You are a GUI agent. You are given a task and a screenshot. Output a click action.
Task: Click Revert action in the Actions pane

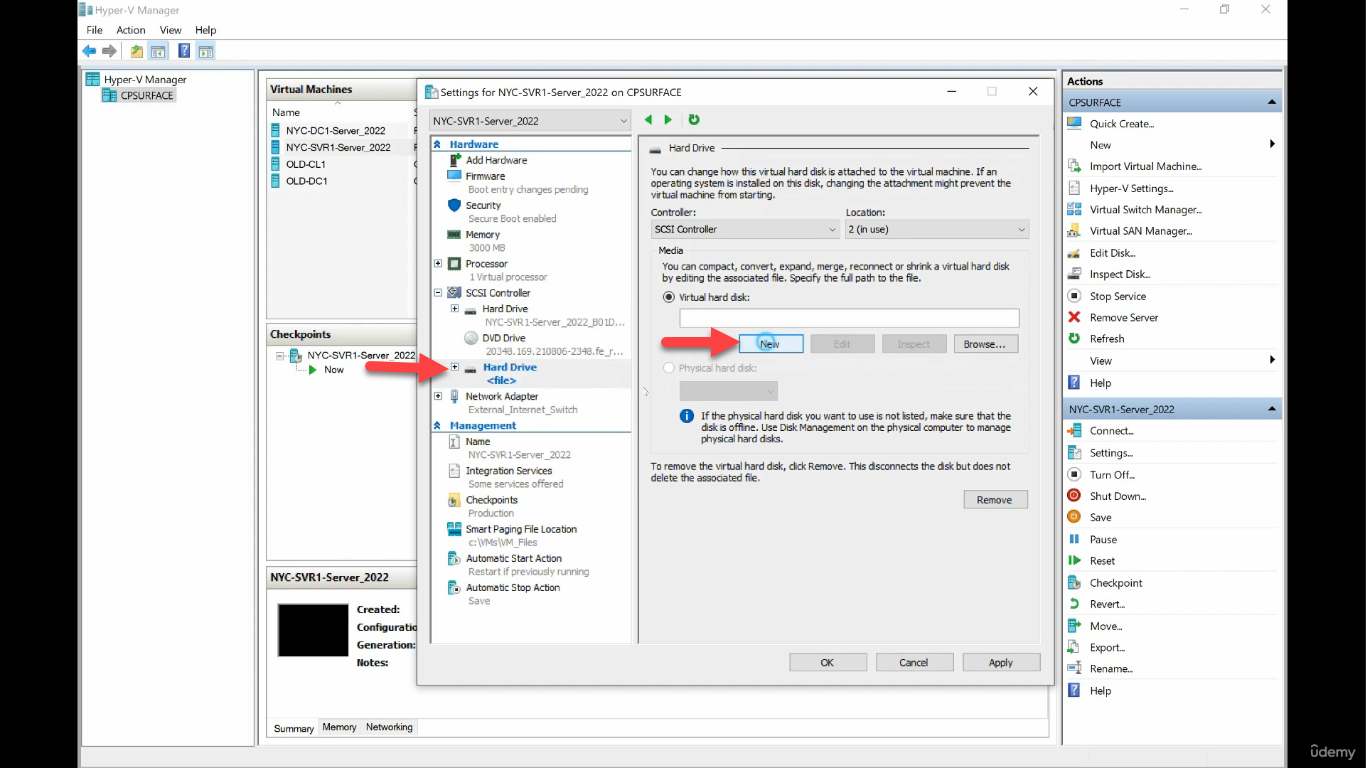coord(1107,604)
